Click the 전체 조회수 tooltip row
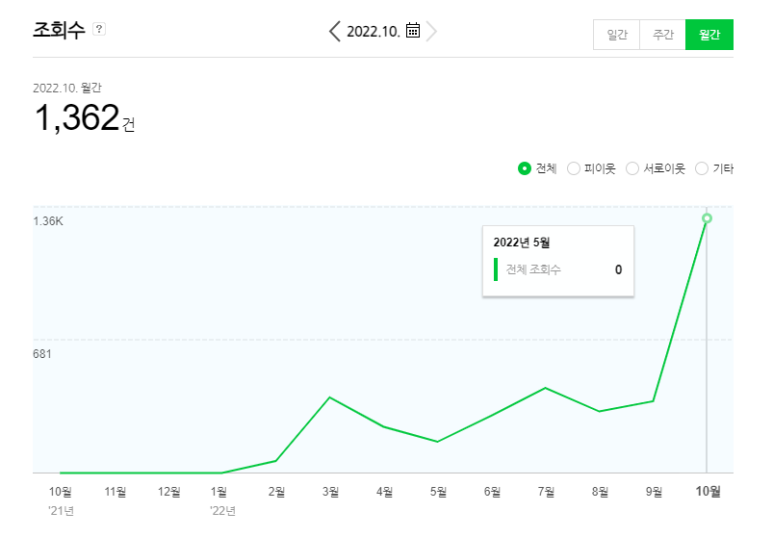The width and height of the screenshot is (773, 537). 558,270
